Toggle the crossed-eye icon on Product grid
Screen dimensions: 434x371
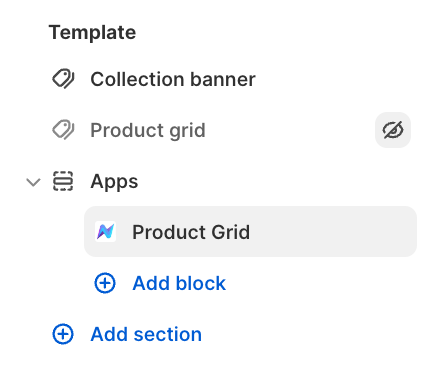tap(393, 130)
